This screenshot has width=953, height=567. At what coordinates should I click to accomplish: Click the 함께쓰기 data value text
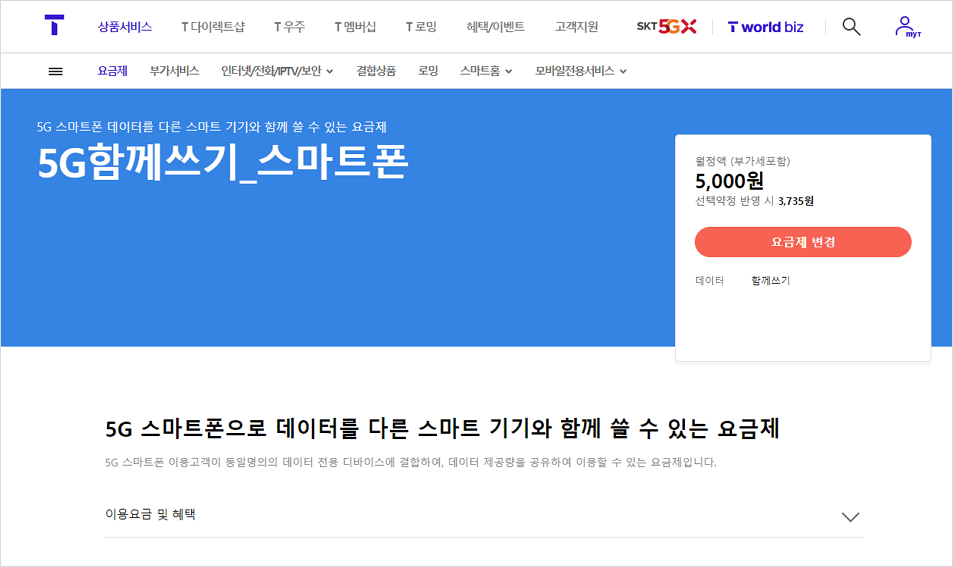point(771,281)
